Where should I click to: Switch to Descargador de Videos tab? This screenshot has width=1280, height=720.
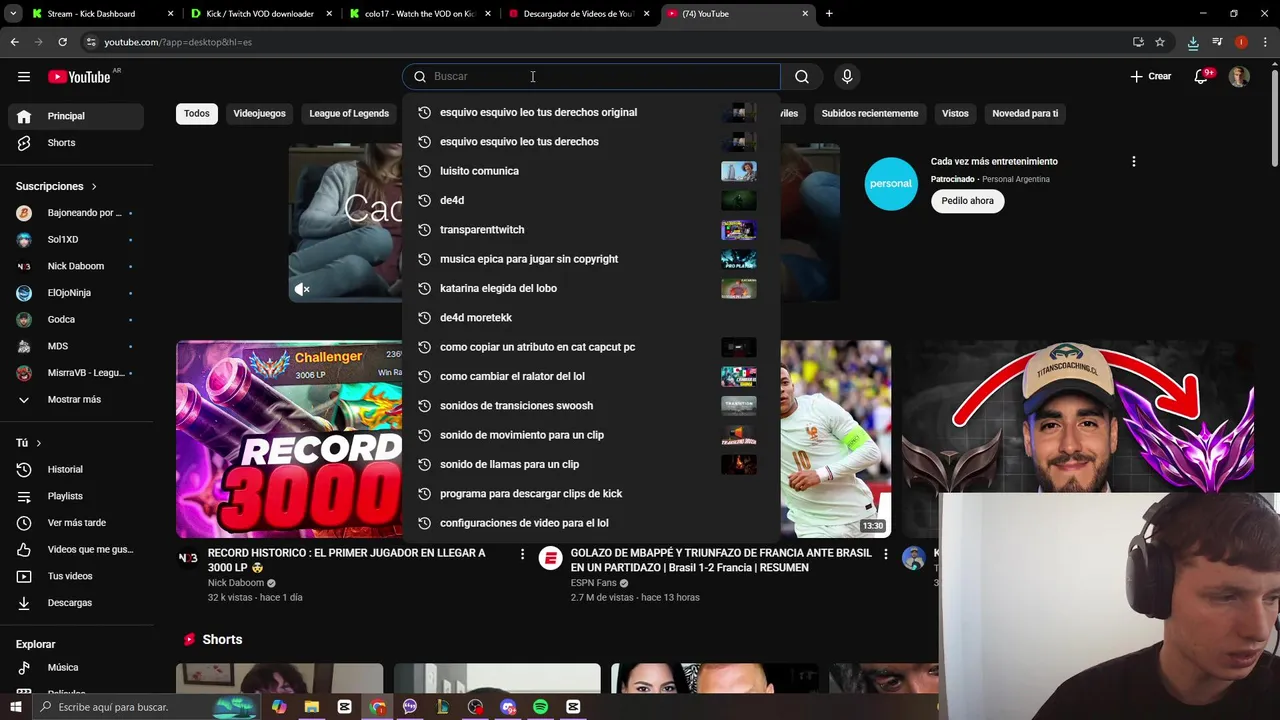tap(578, 14)
